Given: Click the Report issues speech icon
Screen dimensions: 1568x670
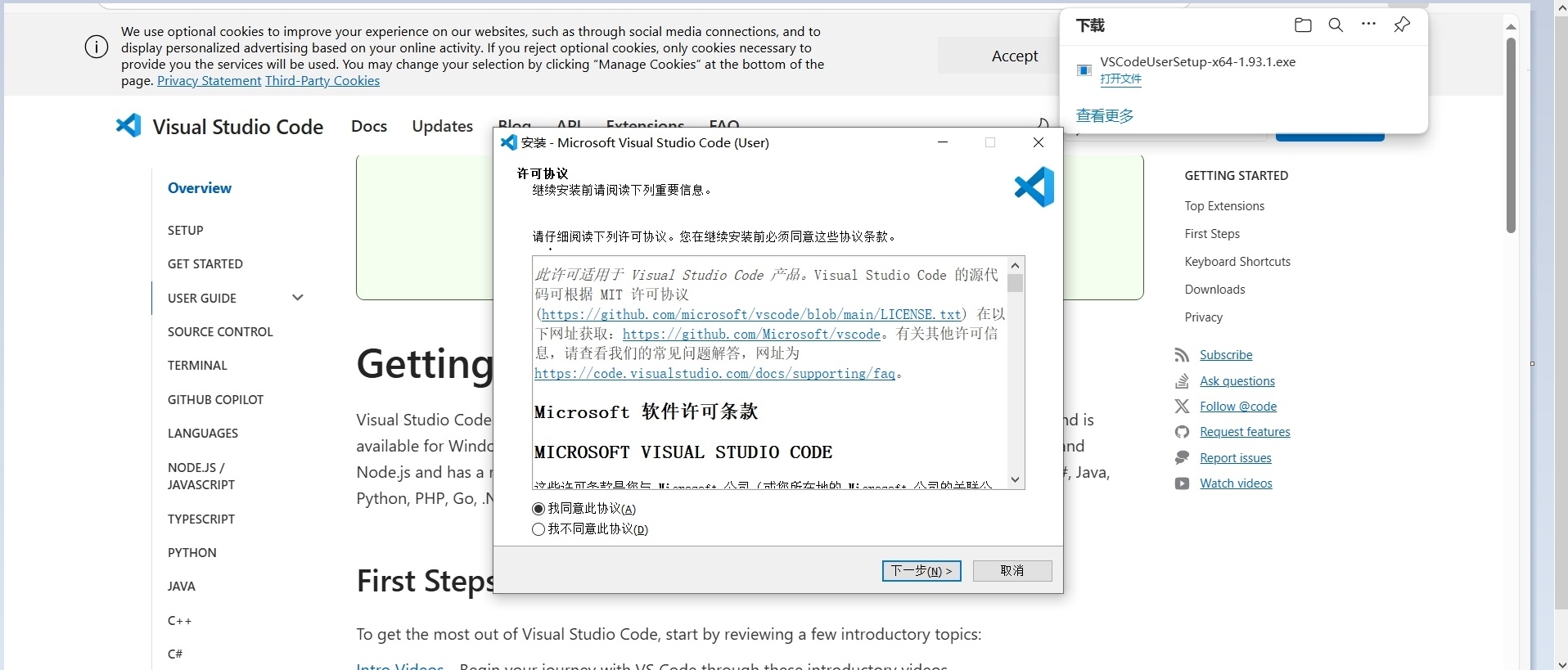Looking at the screenshot, I should click(x=1182, y=458).
